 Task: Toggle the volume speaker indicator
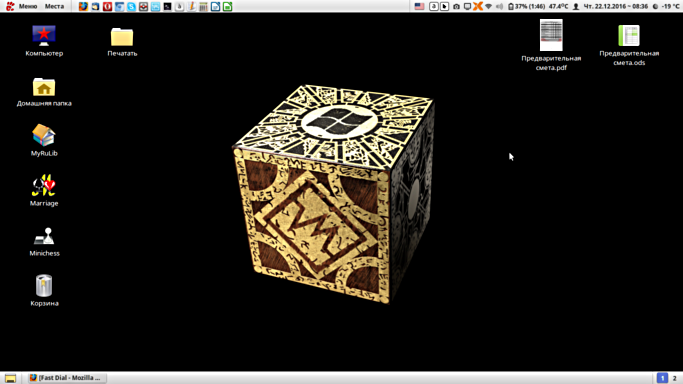click(x=500, y=7)
